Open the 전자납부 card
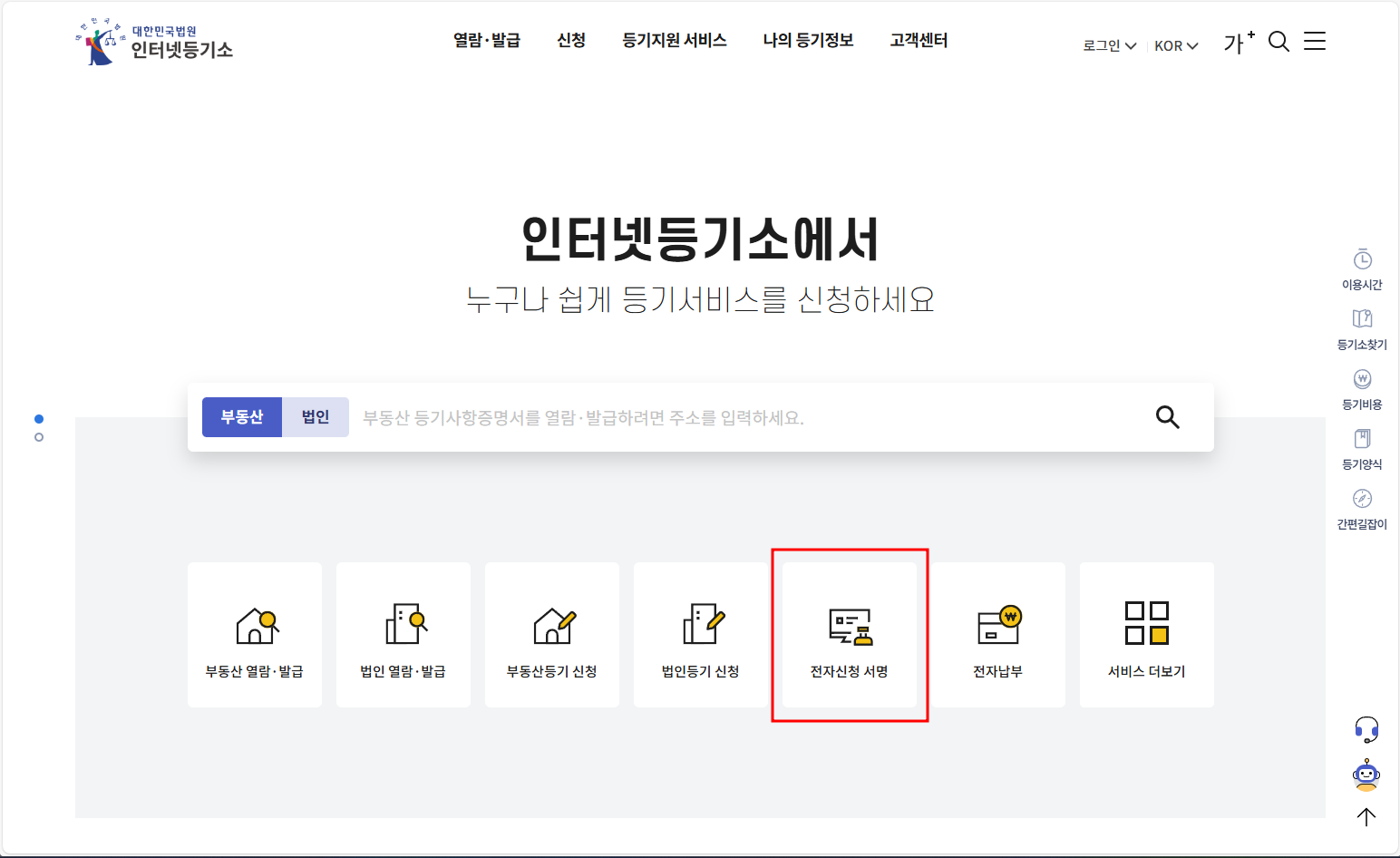Image resolution: width=1400 pixels, height=858 pixels. 998,635
